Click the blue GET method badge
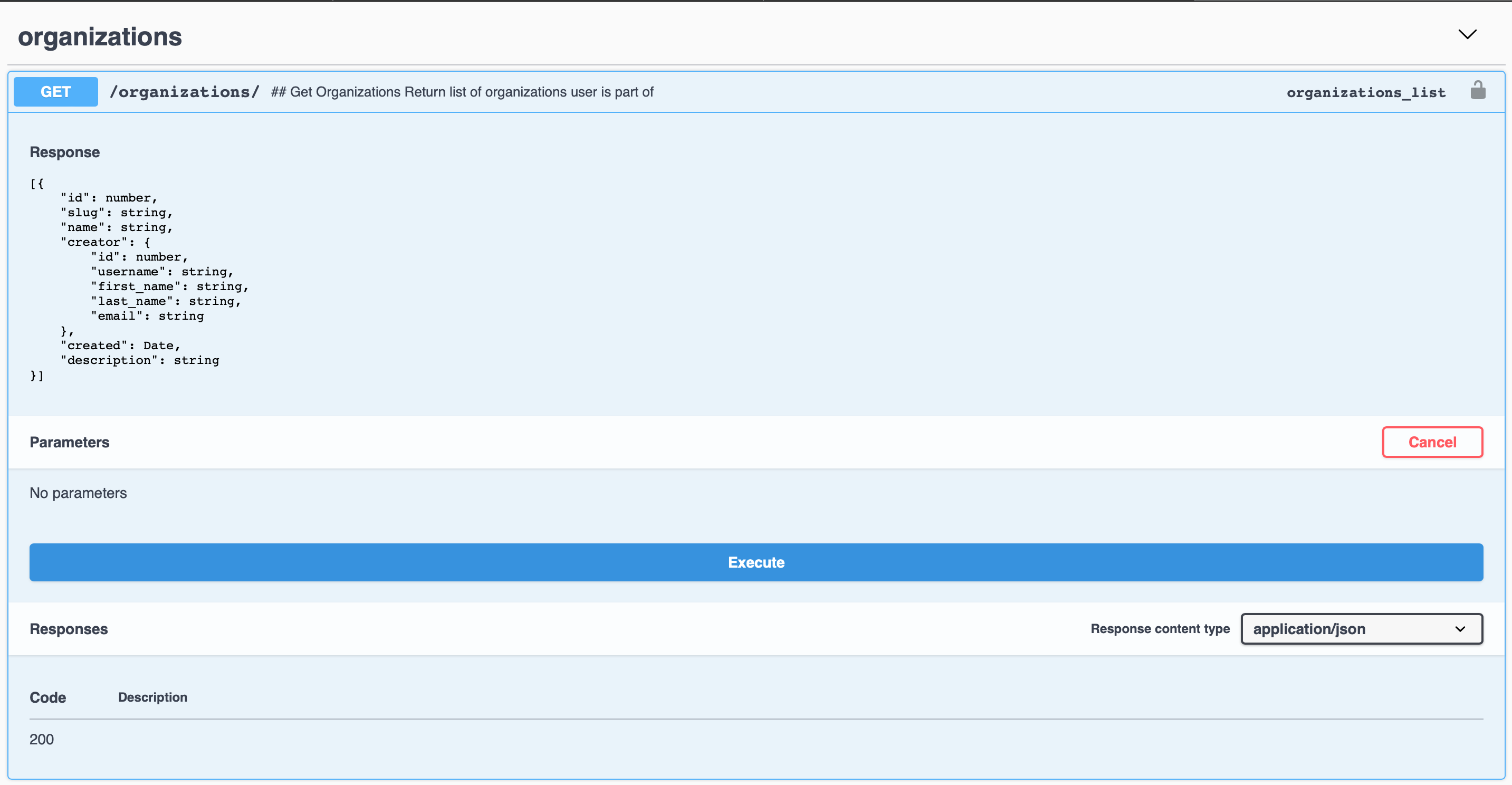Screen dimensions: 1512x785 click(x=56, y=92)
